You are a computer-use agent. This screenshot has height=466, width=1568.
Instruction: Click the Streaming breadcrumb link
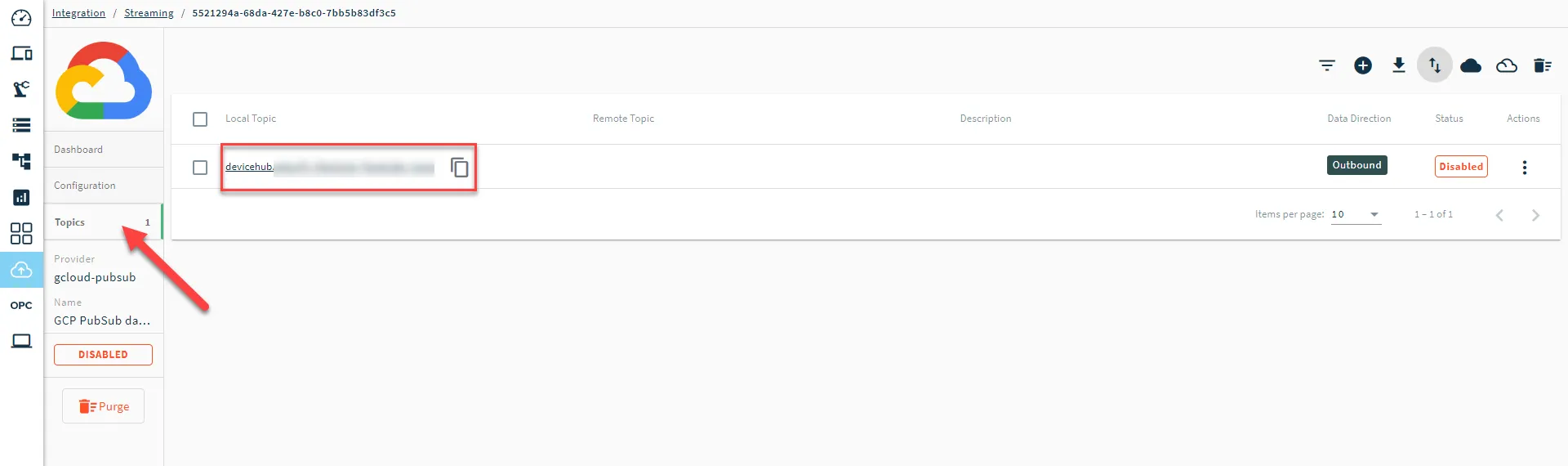click(149, 13)
